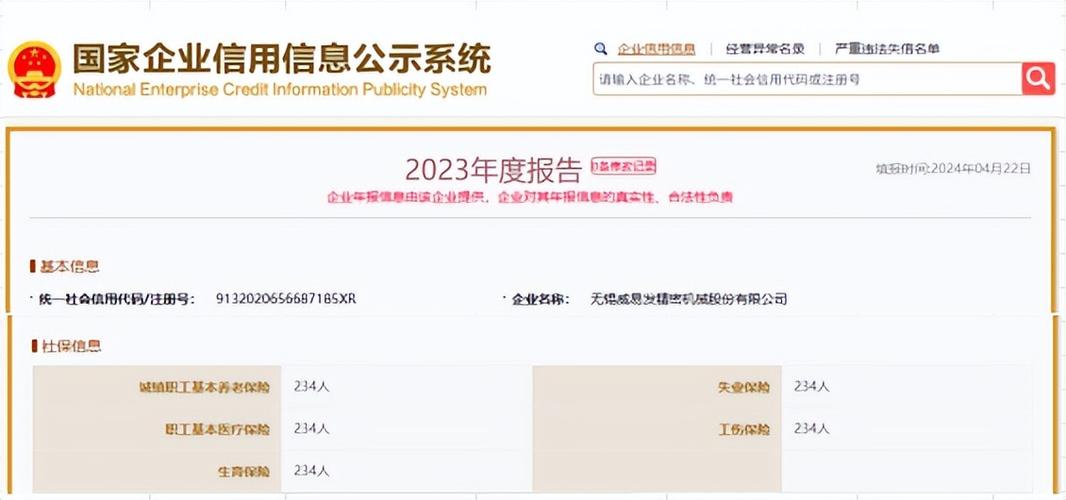Screen dimensions: 1066x500
Task: Click the small blue magnifier icon
Action: pos(600,48)
